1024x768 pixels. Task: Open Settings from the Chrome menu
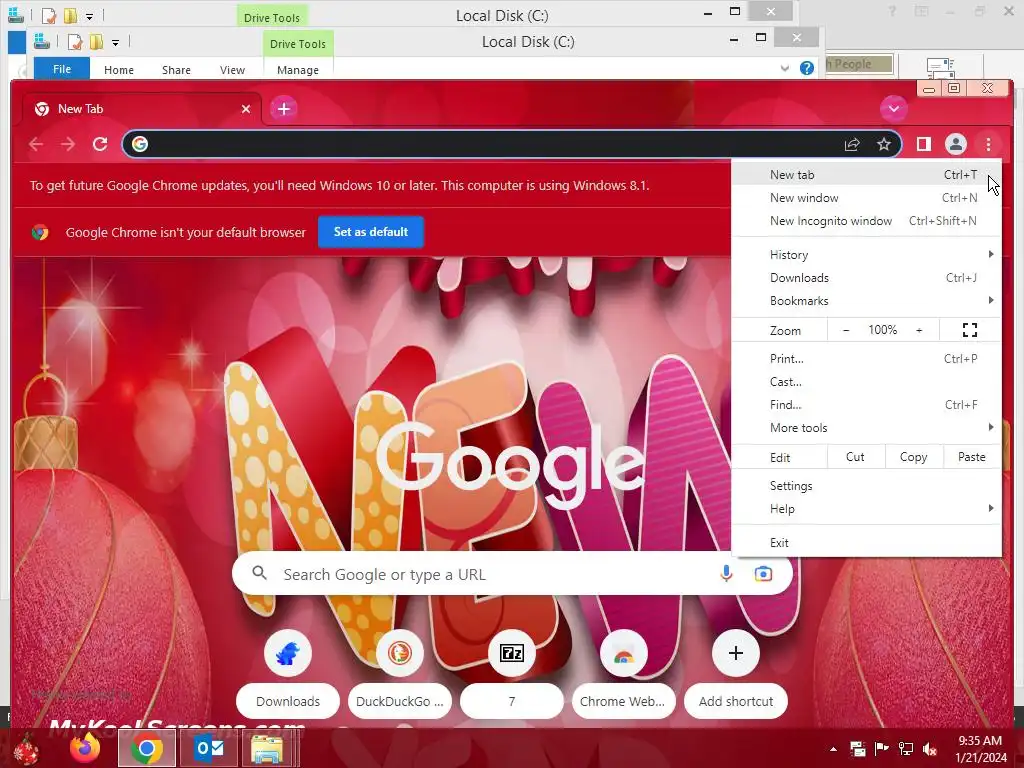pyautogui.click(x=866, y=486)
